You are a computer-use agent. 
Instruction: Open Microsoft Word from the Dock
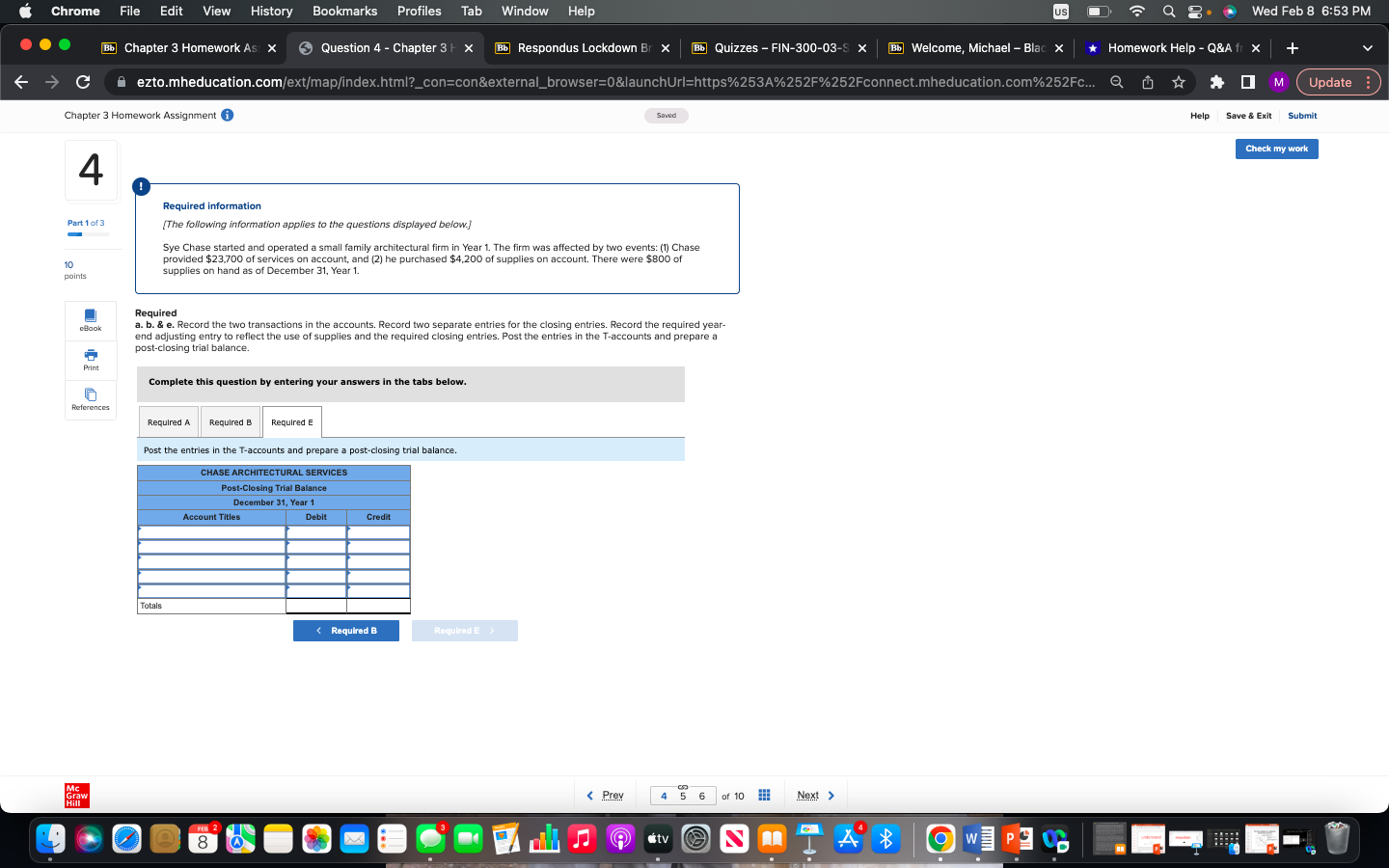tap(978, 839)
